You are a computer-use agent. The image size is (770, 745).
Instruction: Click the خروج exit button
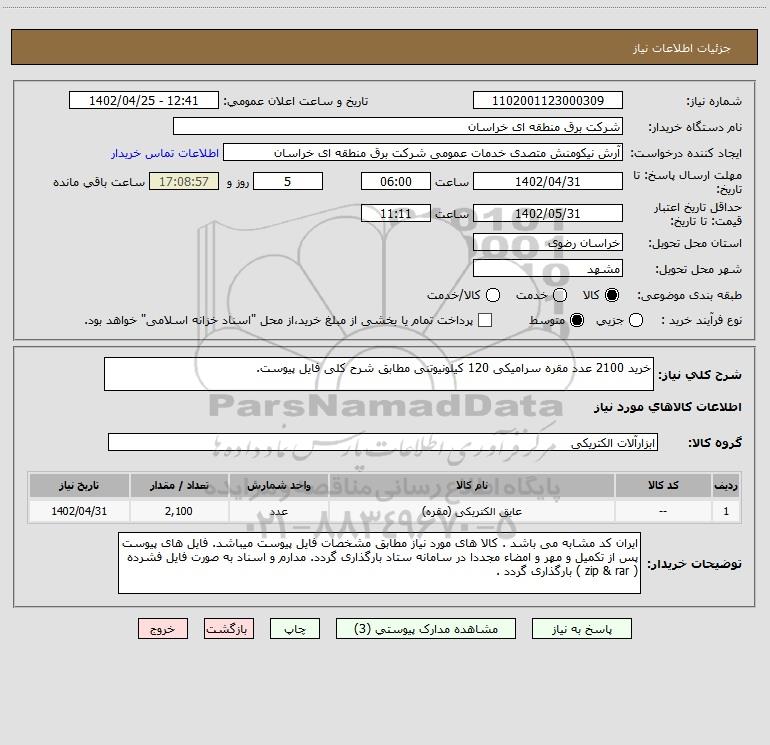[163, 629]
